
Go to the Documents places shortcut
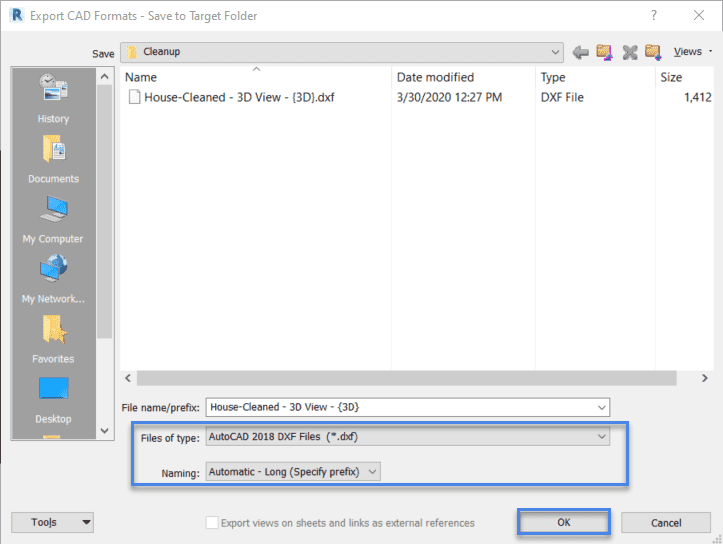coord(53,159)
